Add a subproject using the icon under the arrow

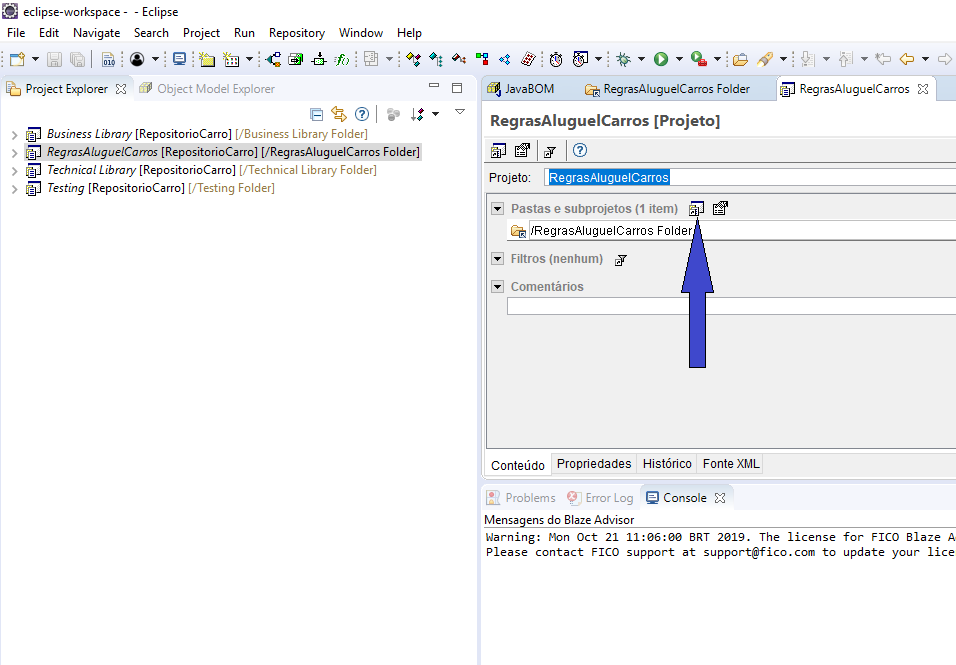click(x=697, y=208)
